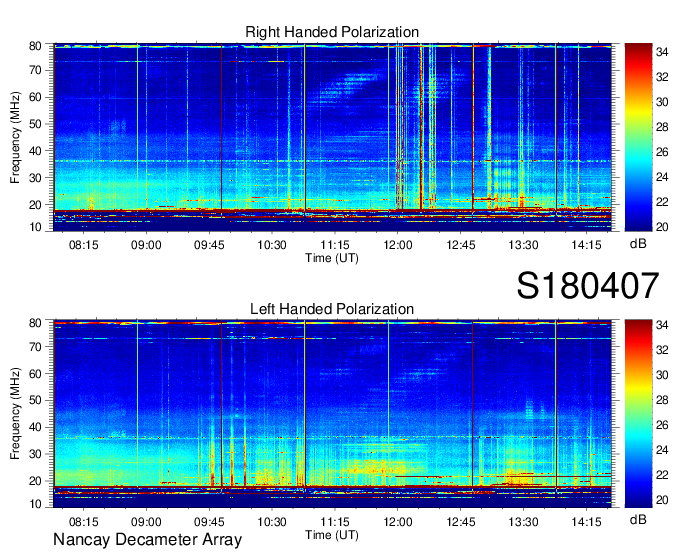Click the "20" frequency tick of the Right Handed plot
The width and height of the screenshot is (680, 552).
[x=35, y=205]
